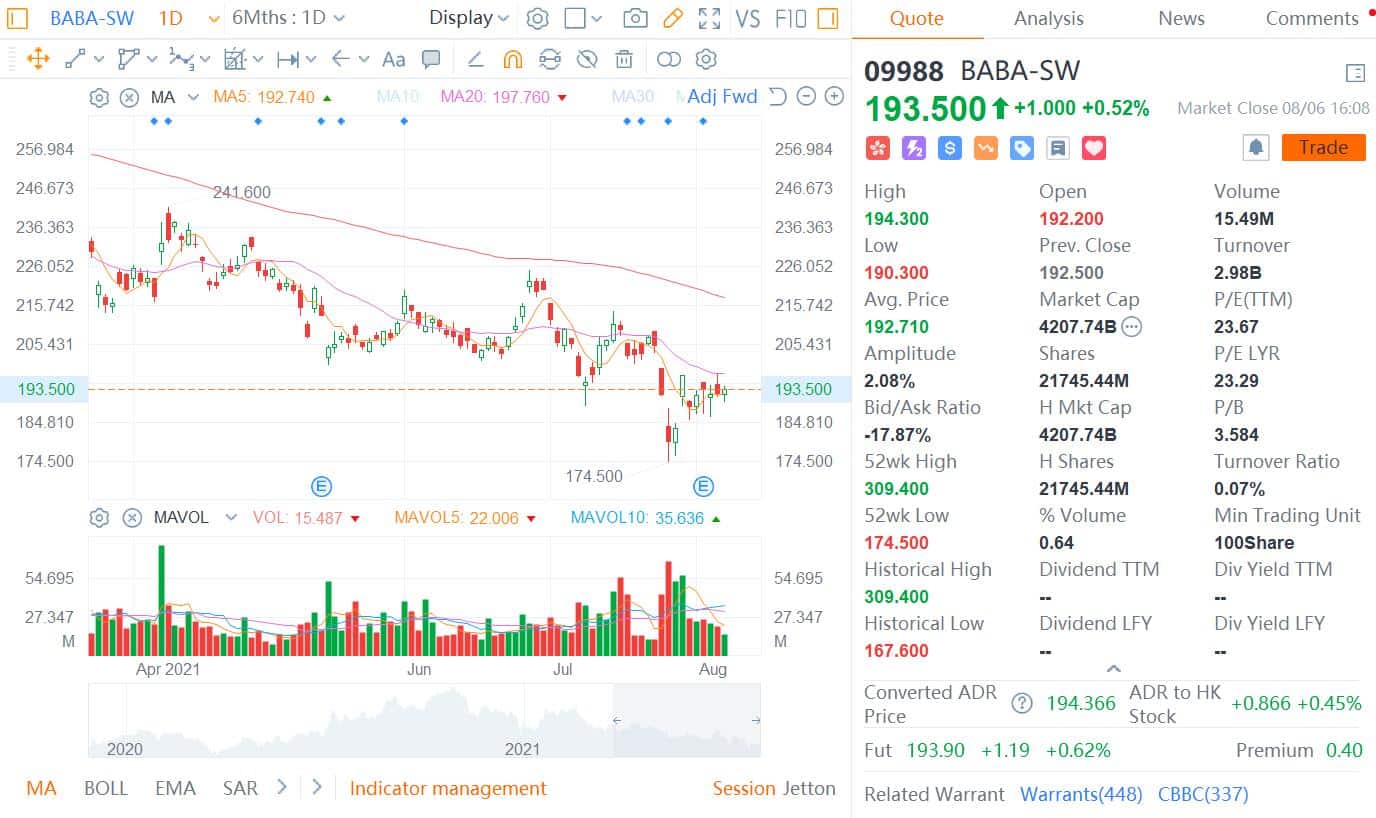Select the drawing pencil tool
Screen dimensions: 1376x818
[671, 17]
